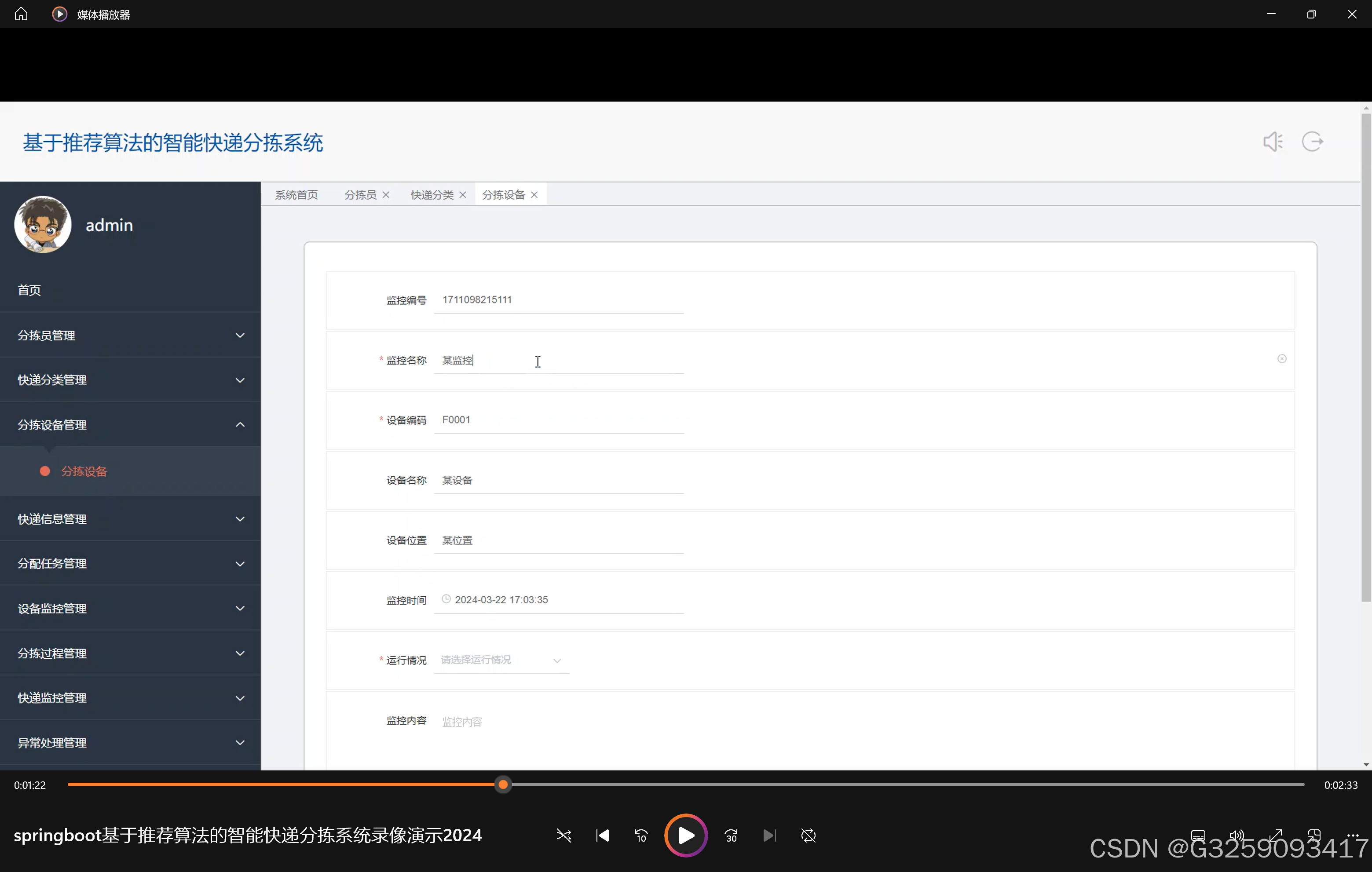Image resolution: width=1372 pixels, height=872 pixels.
Task: Click the Media Player app logo icon
Action: (59, 14)
